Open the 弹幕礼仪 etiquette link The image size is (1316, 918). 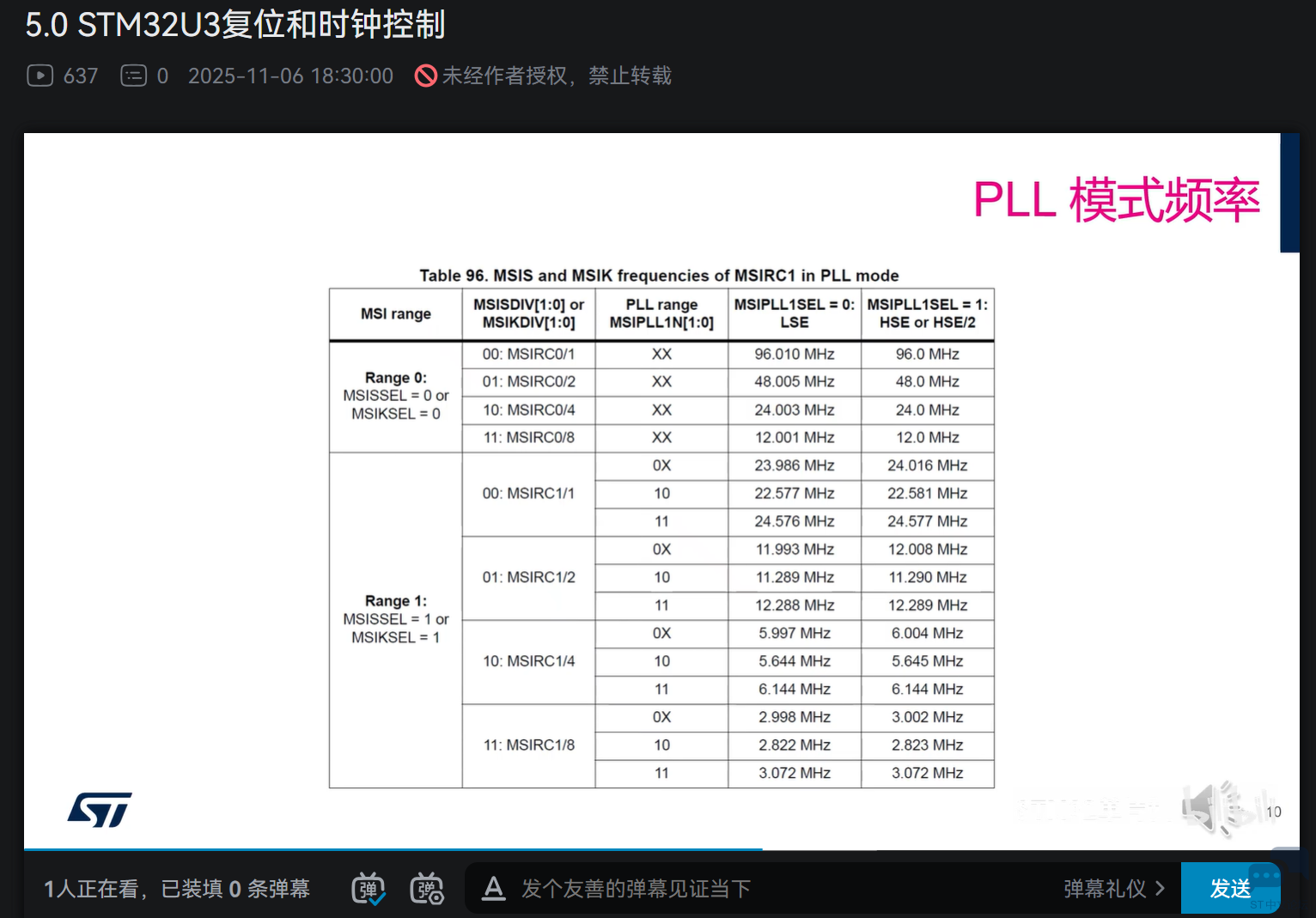click(1114, 889)
